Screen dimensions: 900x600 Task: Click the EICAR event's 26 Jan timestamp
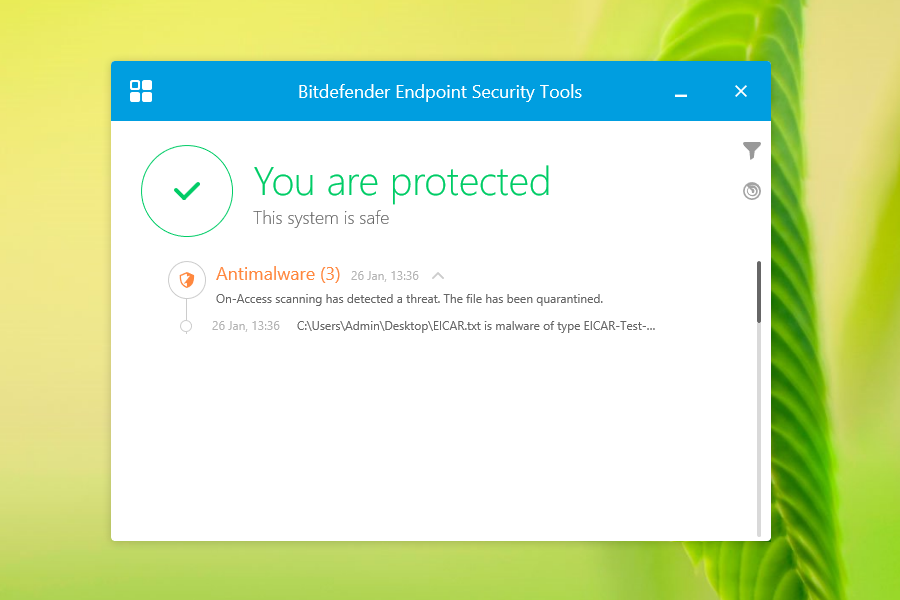(246, 326)
